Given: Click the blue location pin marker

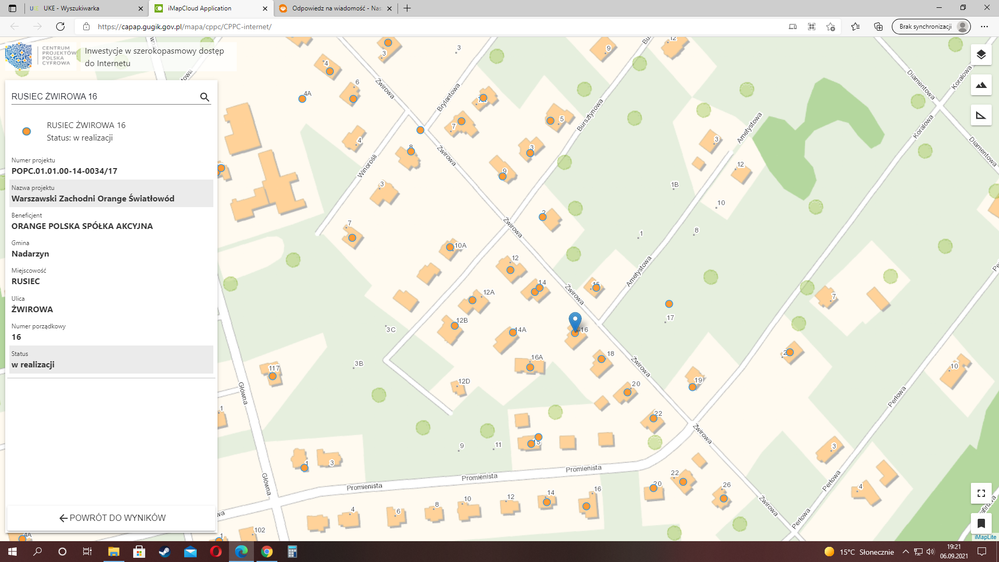Looking at the screenshot, I should pos(575,321).
